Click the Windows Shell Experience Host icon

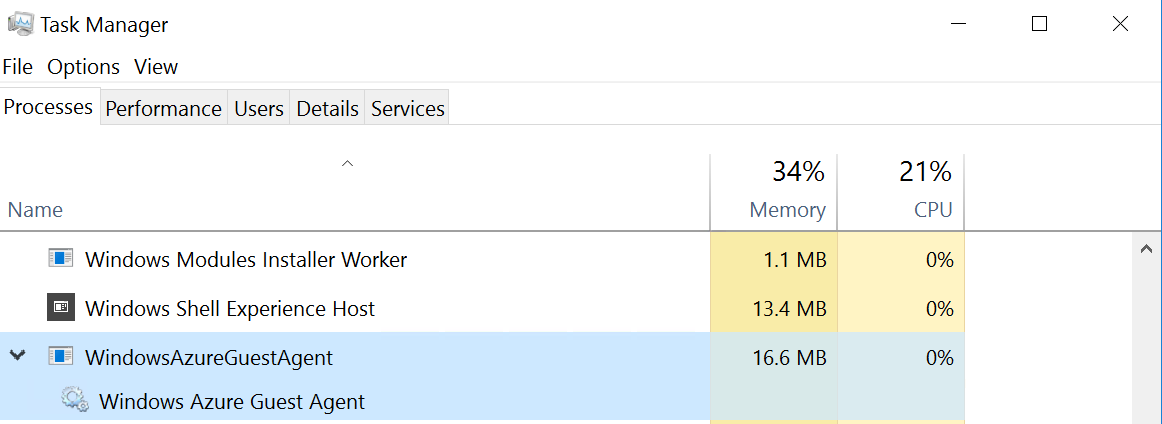coord(61,308)
